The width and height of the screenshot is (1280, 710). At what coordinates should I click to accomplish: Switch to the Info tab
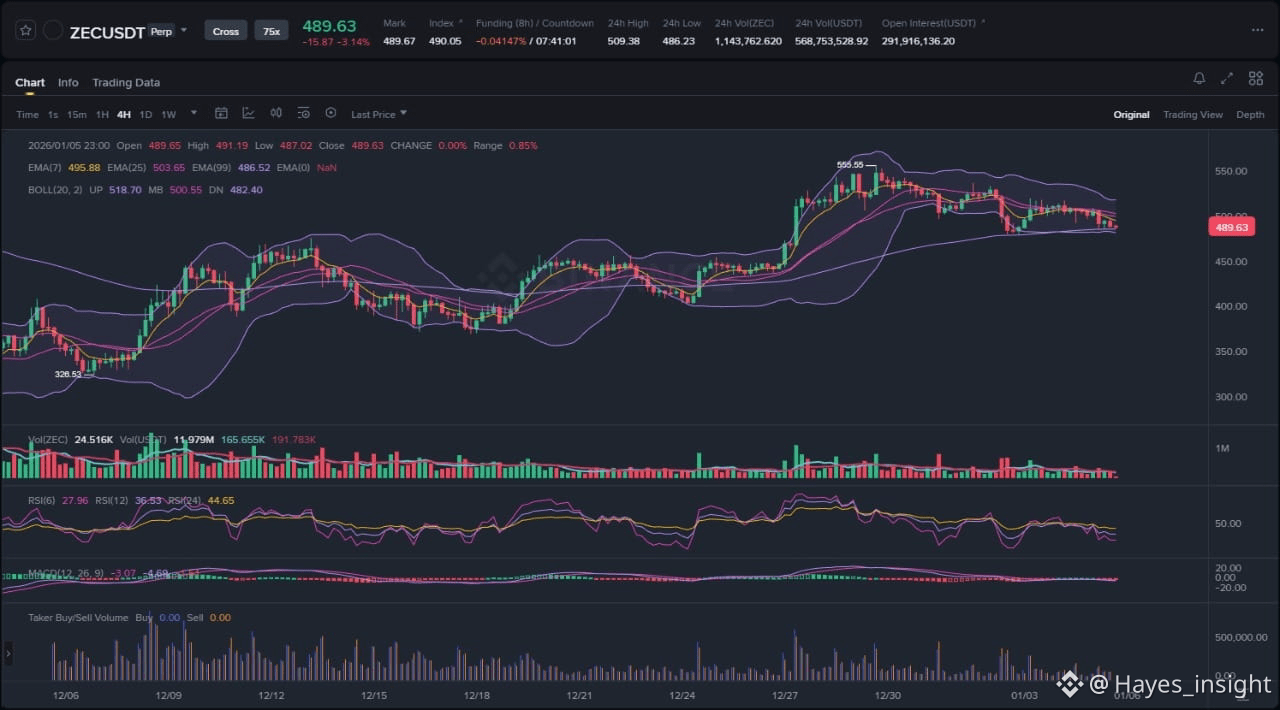tap(68, 82)
